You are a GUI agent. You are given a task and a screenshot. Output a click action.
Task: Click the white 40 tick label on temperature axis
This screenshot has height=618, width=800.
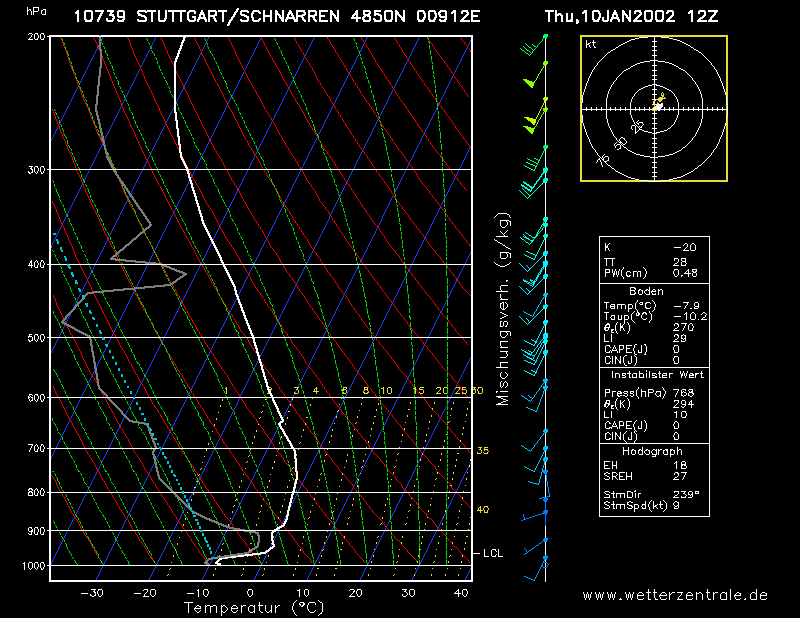click(x=461, y=593)
